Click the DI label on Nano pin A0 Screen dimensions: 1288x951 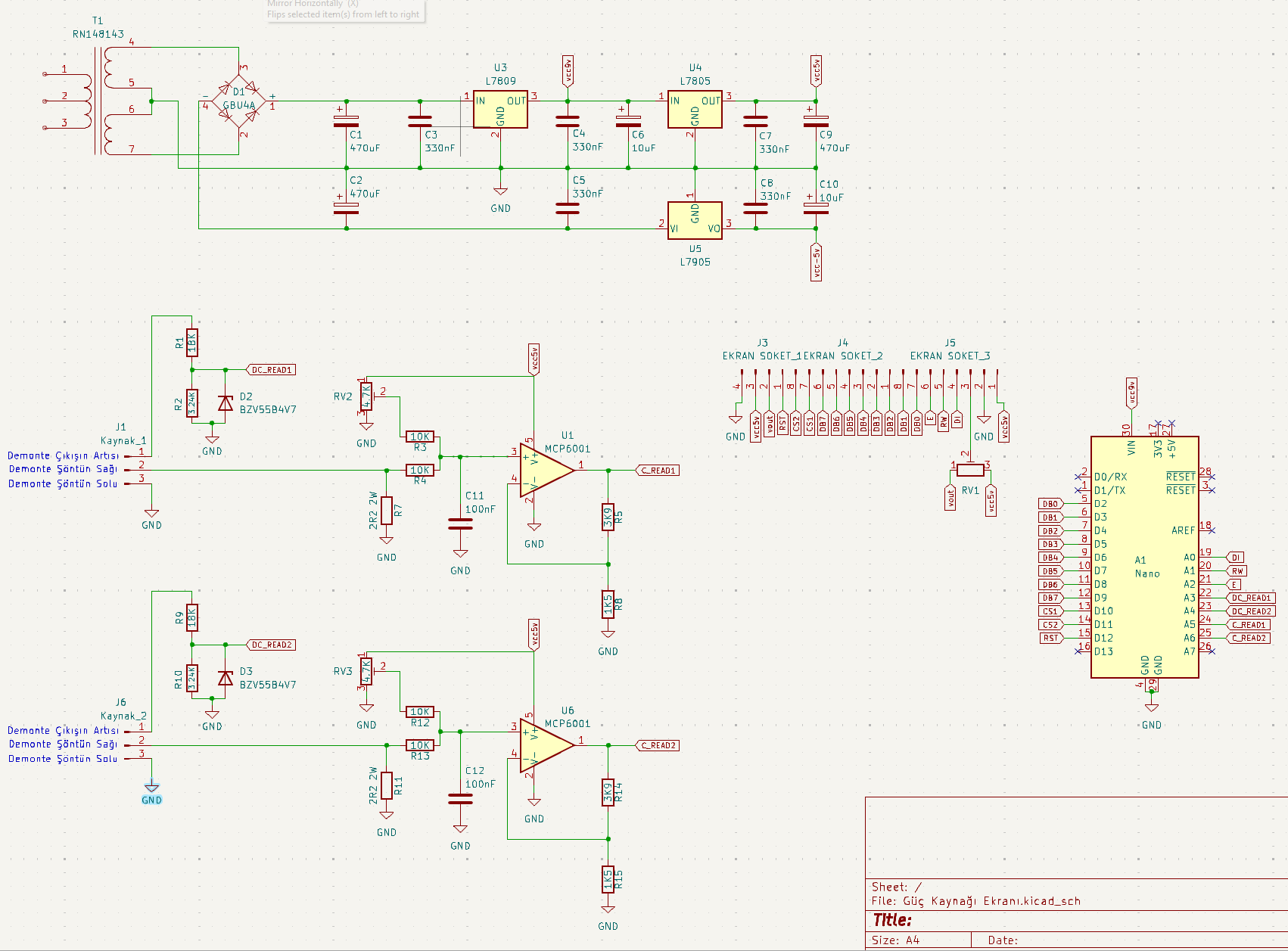click(1235, 558)
